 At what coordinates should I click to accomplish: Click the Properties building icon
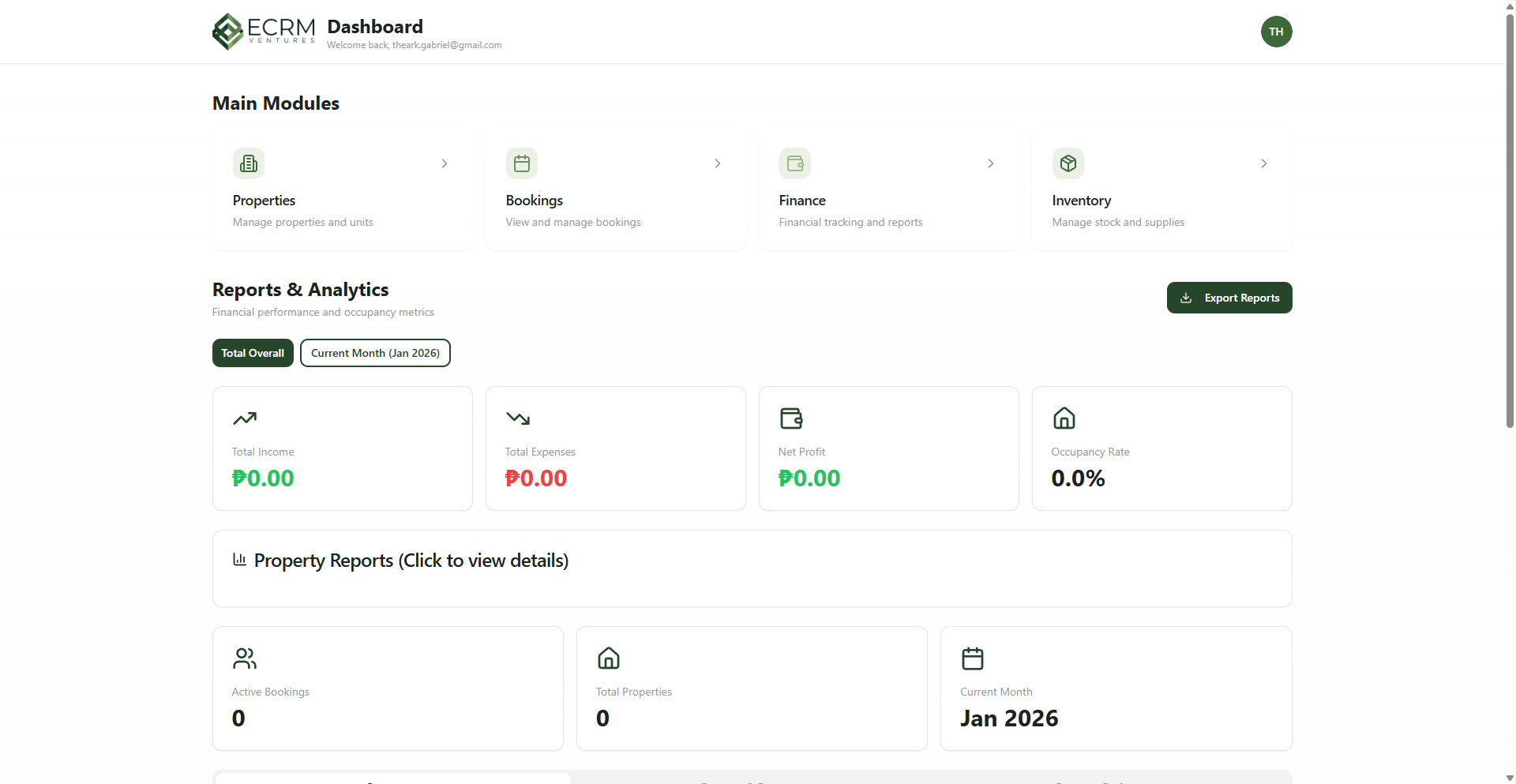(249, 163)
